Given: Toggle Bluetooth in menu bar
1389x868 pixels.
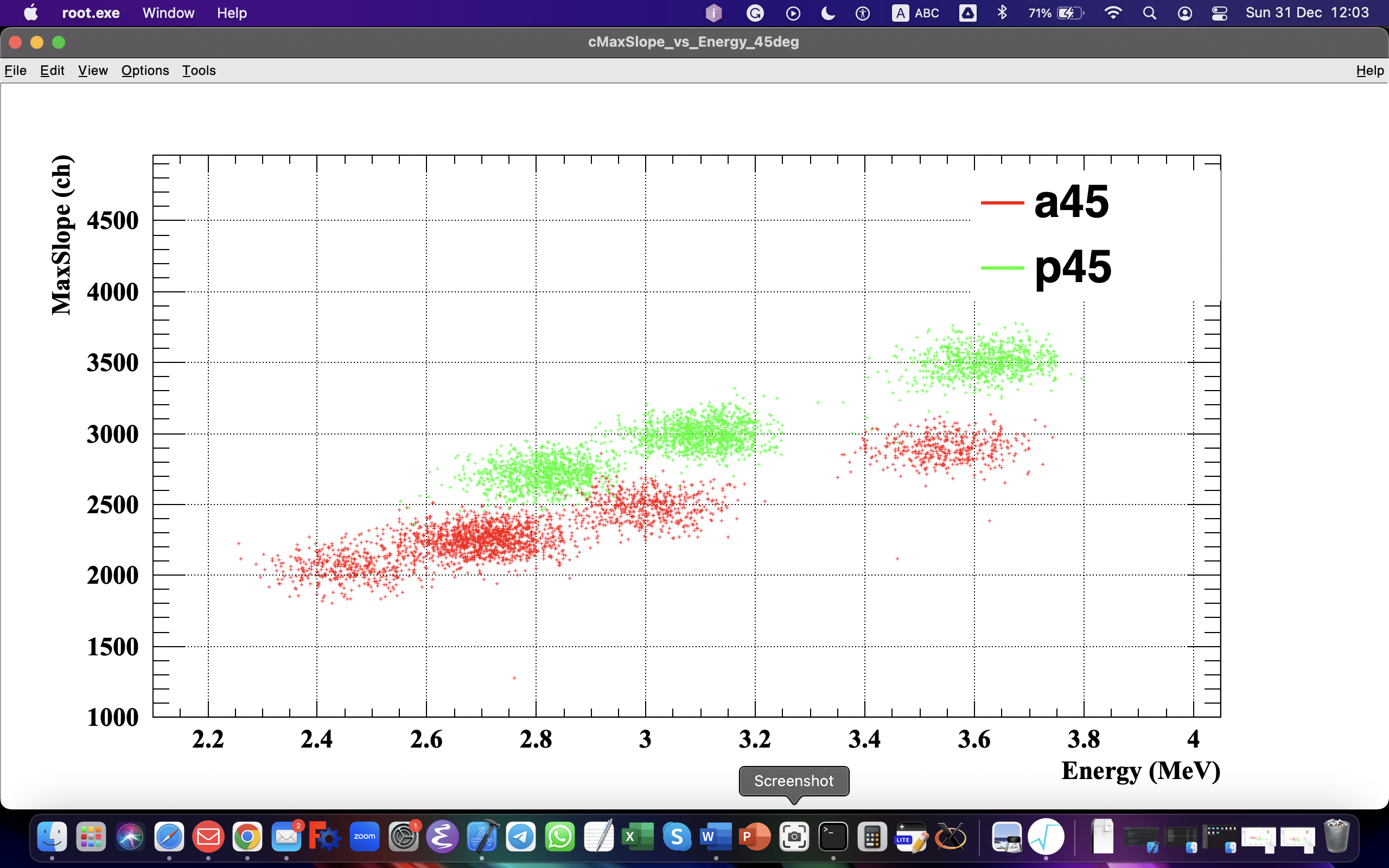Looking at the screenshot, I should pos(1002,13).
